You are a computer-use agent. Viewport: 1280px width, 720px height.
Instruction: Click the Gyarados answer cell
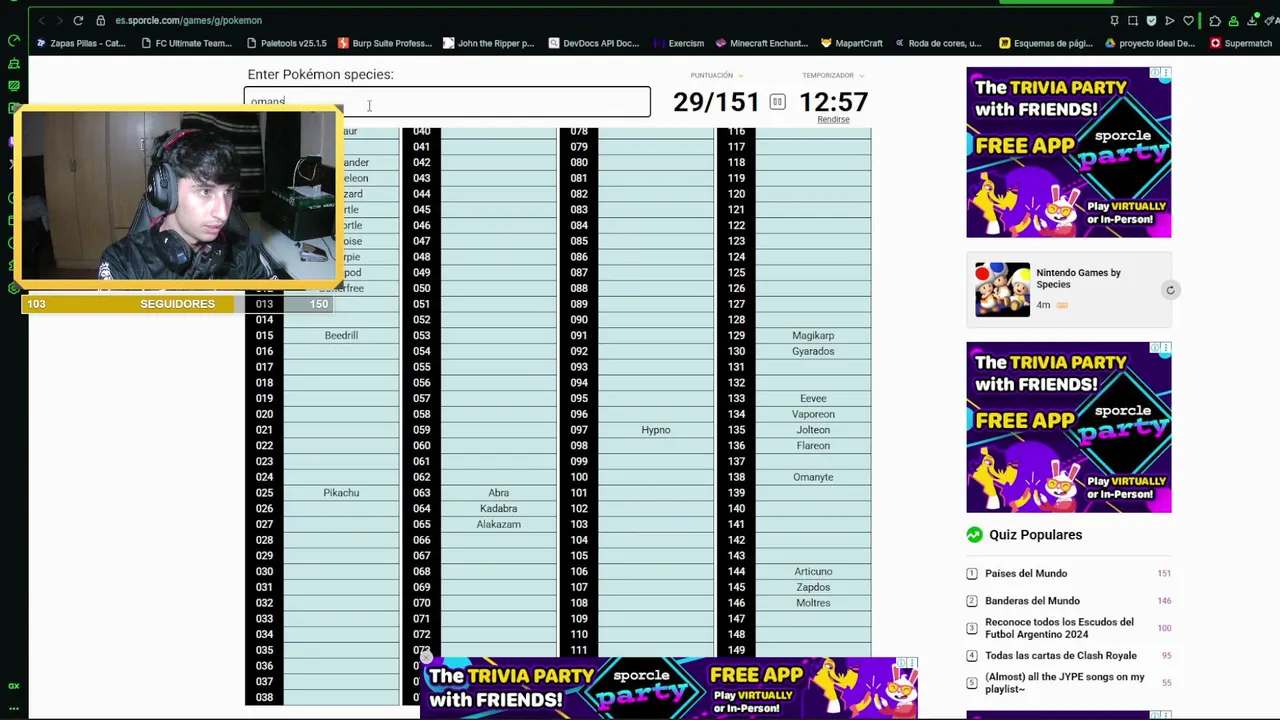[813, 351]
